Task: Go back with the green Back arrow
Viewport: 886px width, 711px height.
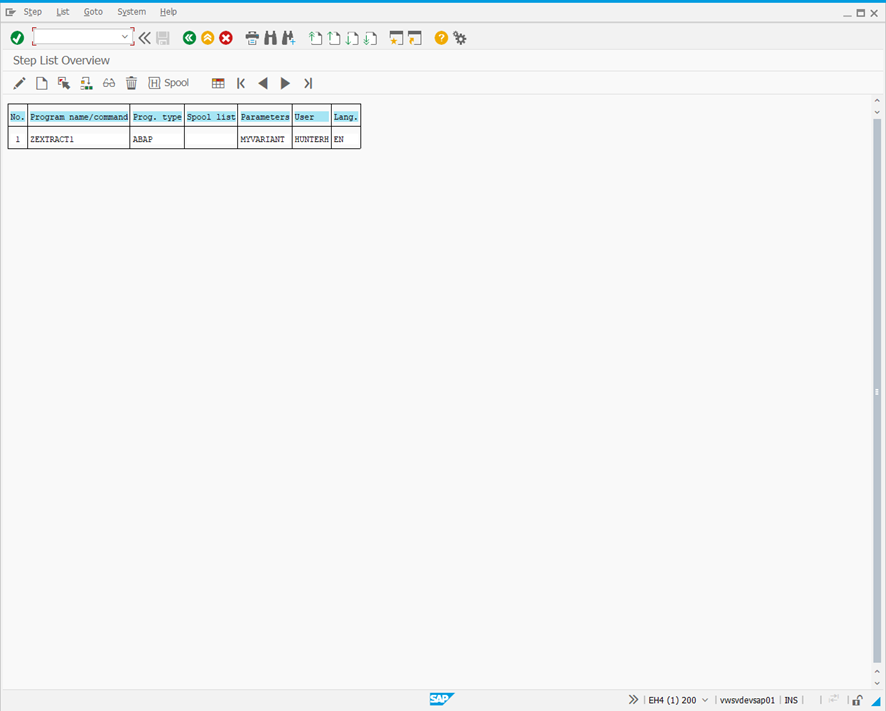Action: coord(189,37)
